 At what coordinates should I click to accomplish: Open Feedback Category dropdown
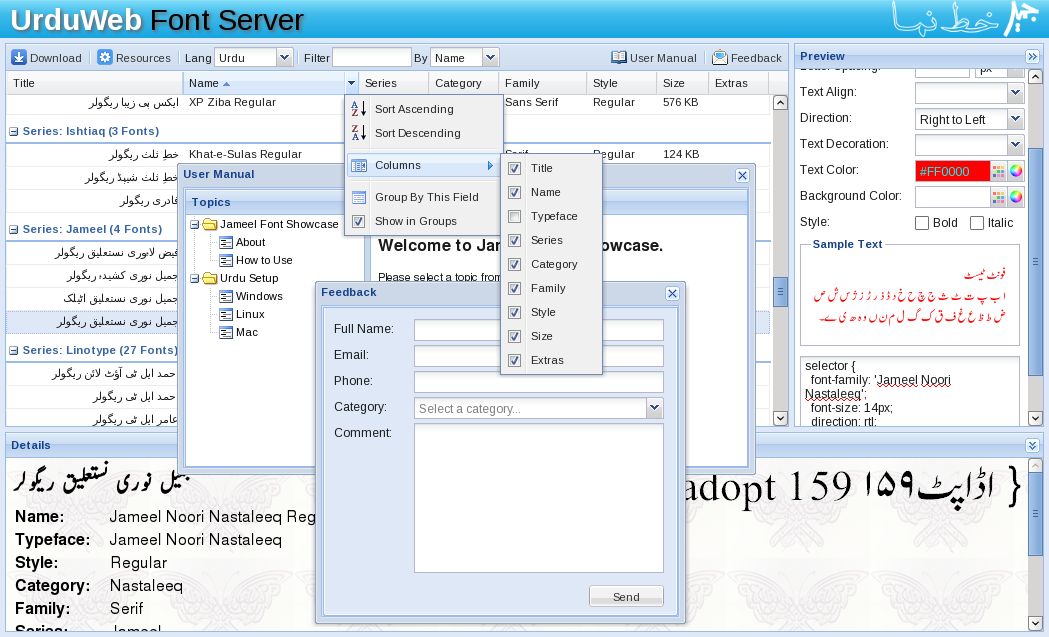click(x=654, y=407)
